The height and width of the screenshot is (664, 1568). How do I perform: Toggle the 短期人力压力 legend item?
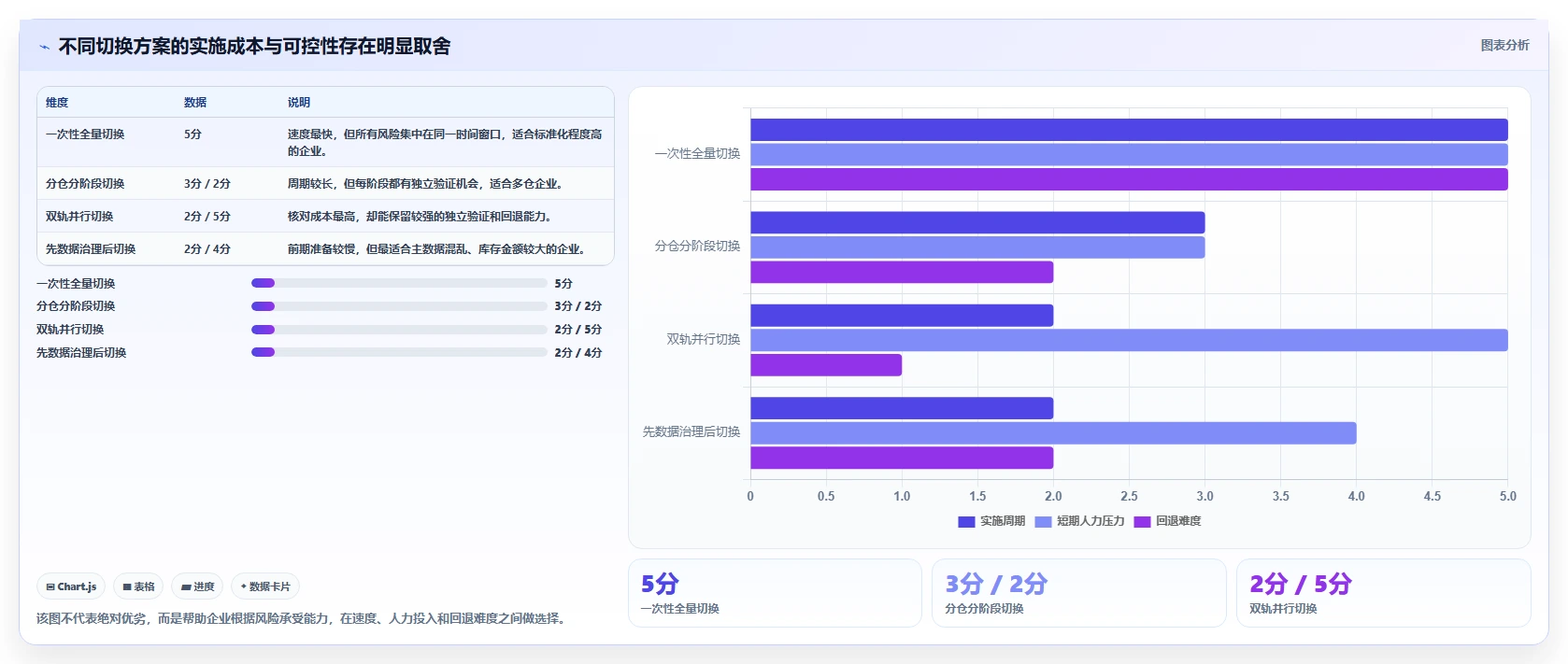[1079, 521]
